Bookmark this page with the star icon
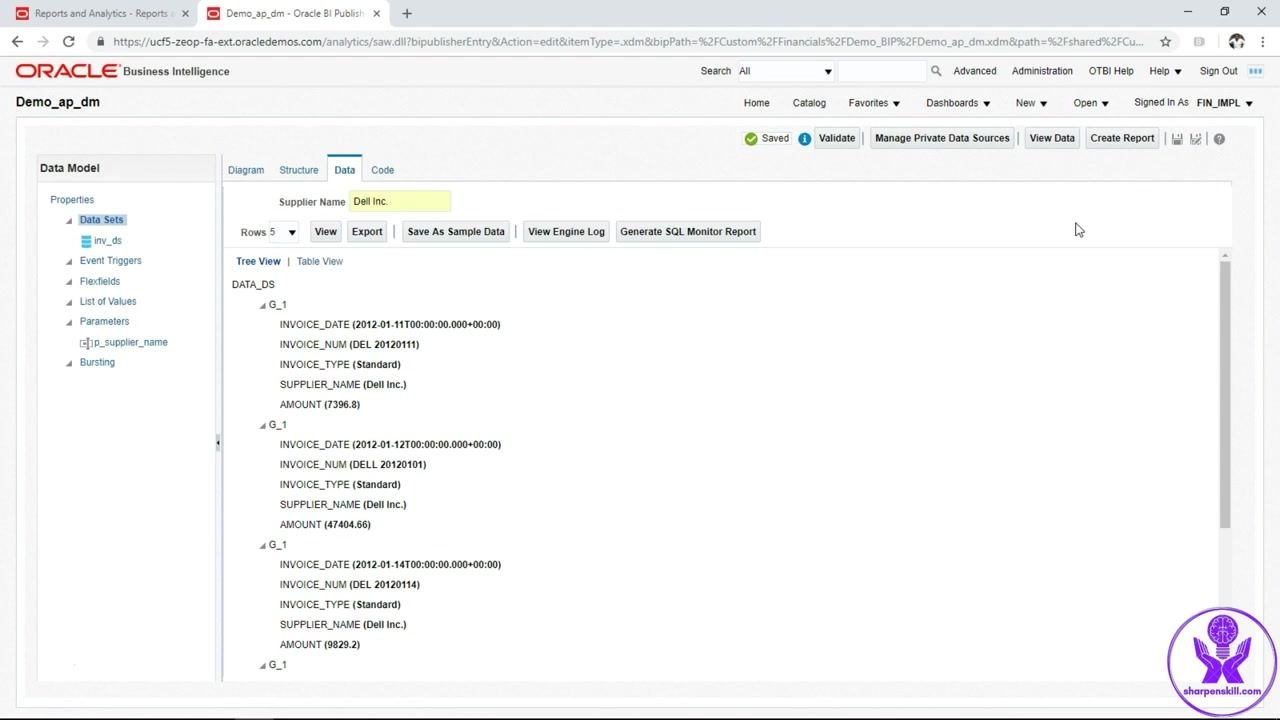 pos(1165,42)
